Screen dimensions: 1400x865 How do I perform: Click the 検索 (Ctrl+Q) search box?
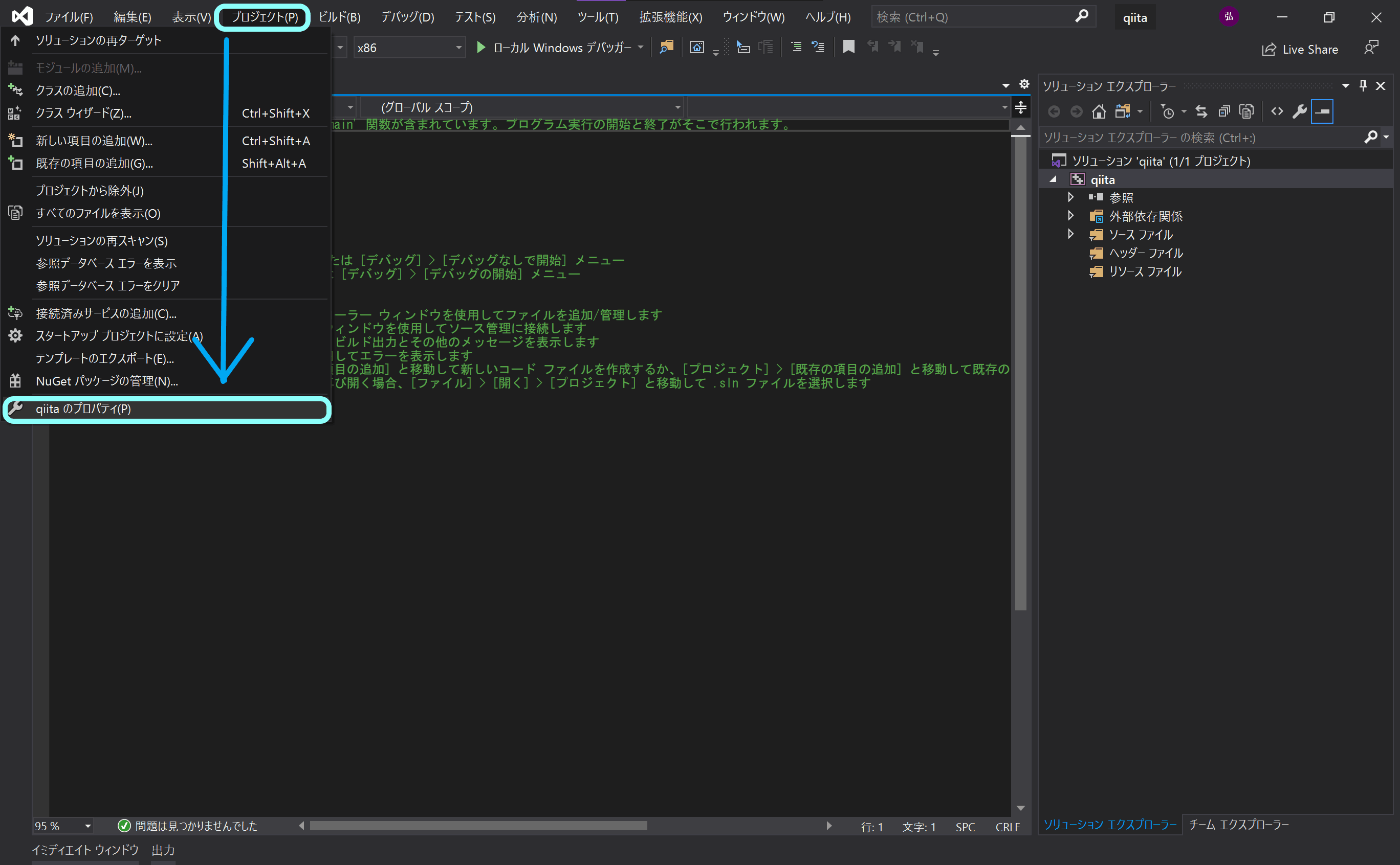click(970, 17)
